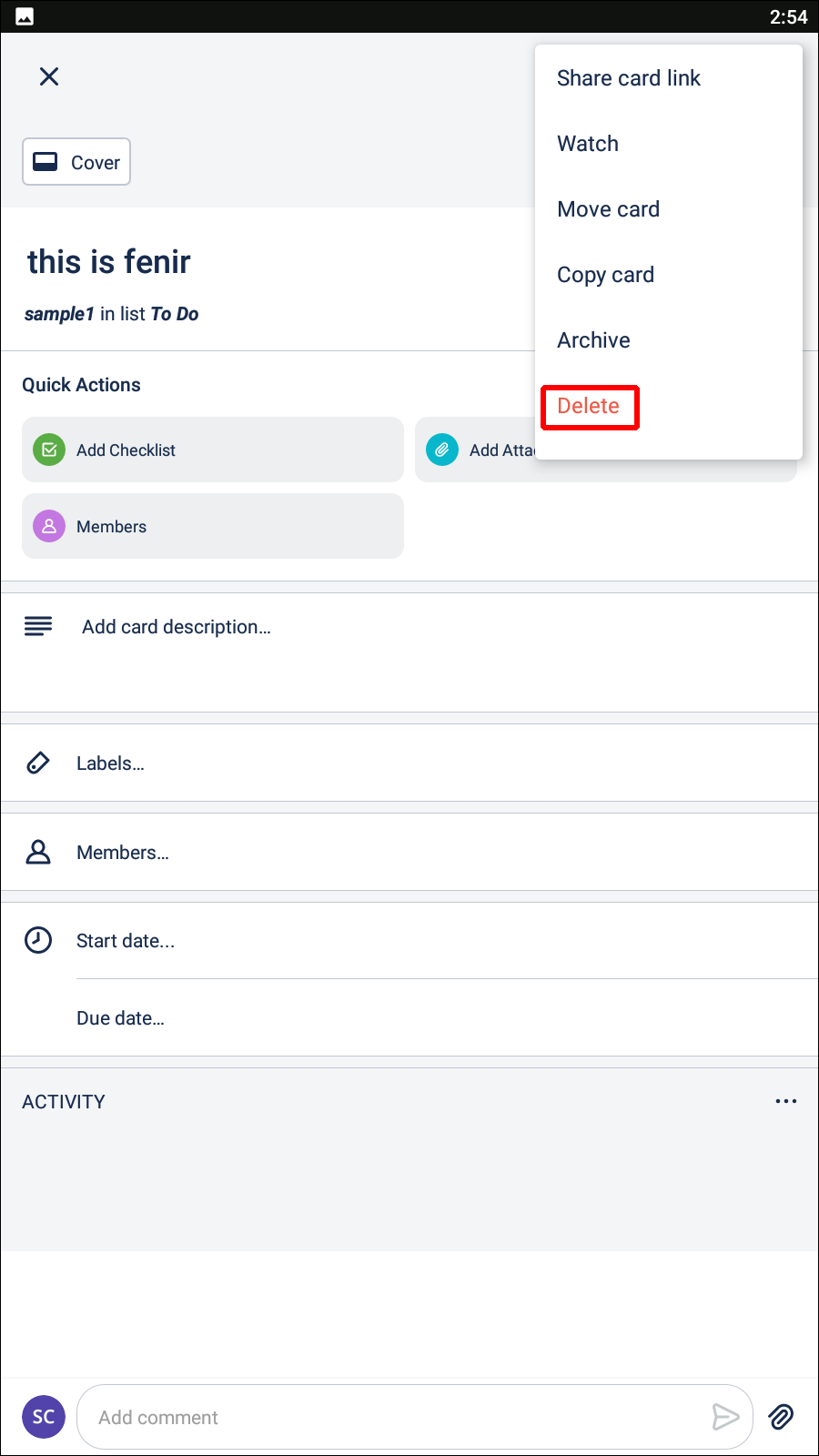The height and width of the screenshot is (1456, 819).
Task: Select the Add Attachment paperclip icon
Action: point(442,450)
